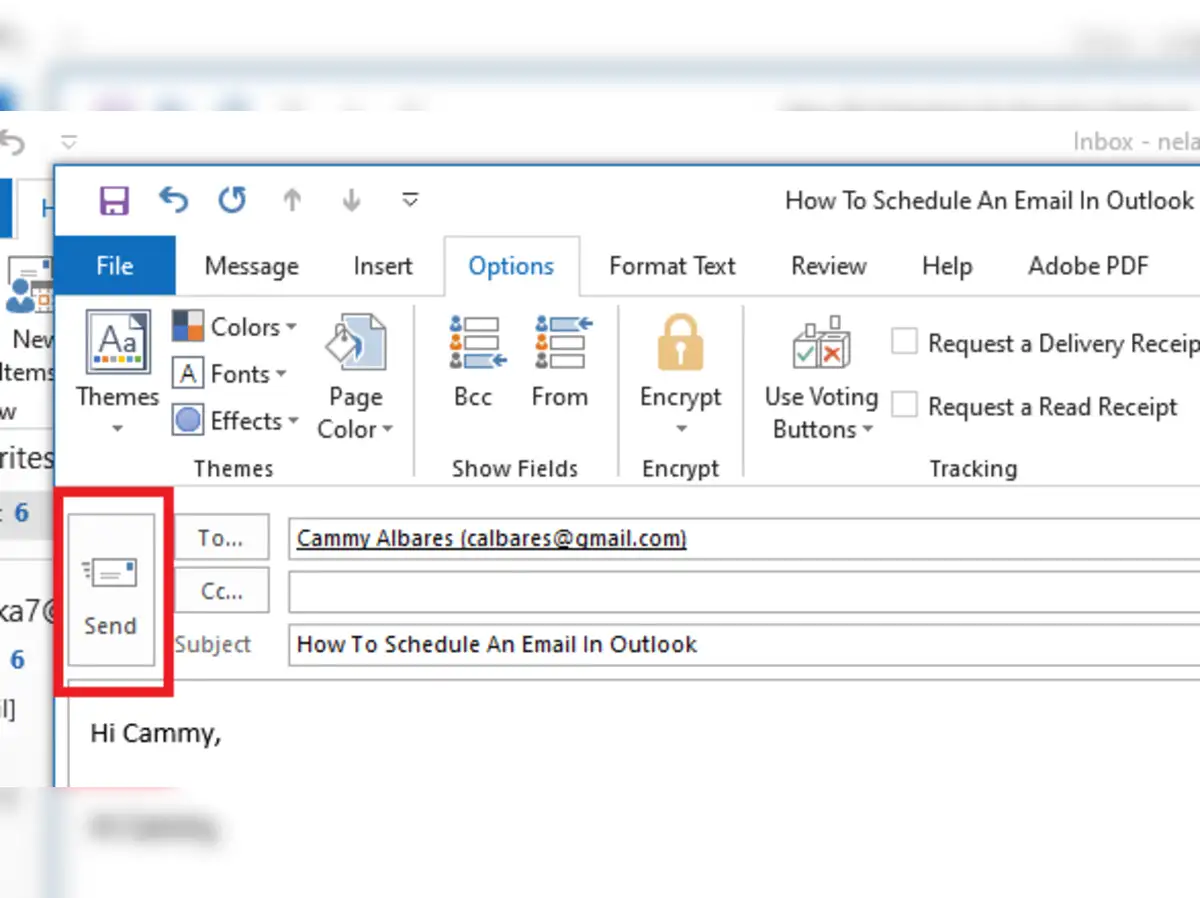Open main Outlook window quick access dropdown
1200x898 pixels.
coord(68,143)
